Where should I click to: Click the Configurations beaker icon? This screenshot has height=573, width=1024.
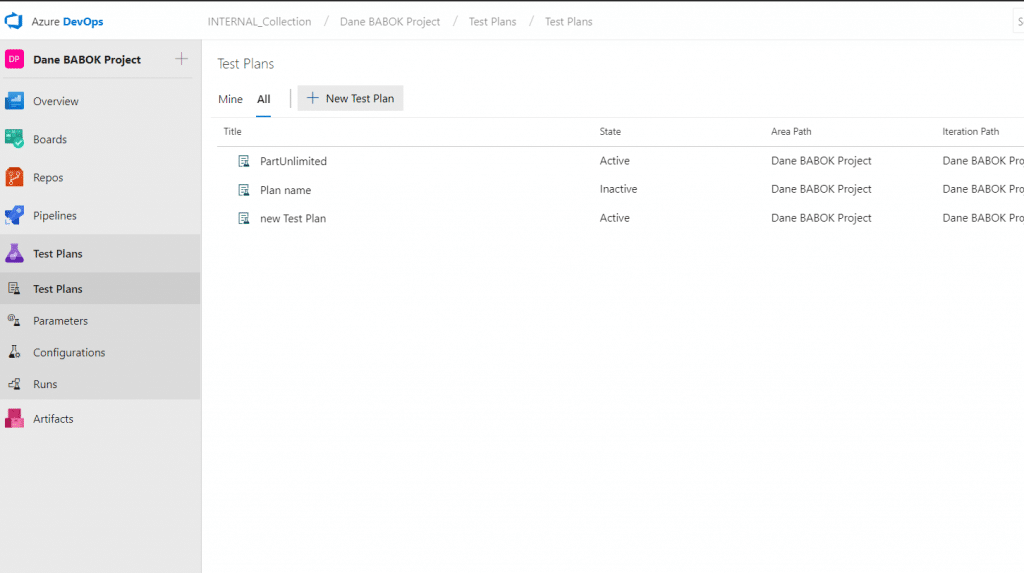pos(14,352)
